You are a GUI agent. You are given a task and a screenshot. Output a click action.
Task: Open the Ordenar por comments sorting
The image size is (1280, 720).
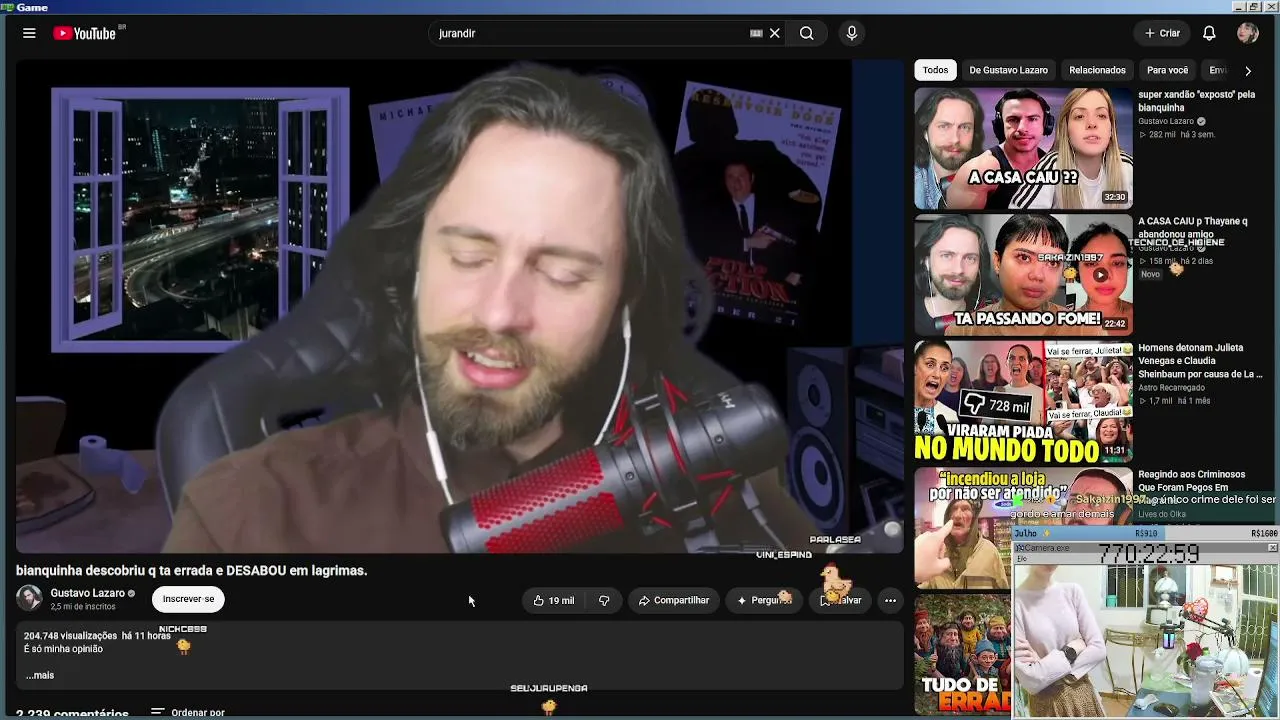(188, 713)
